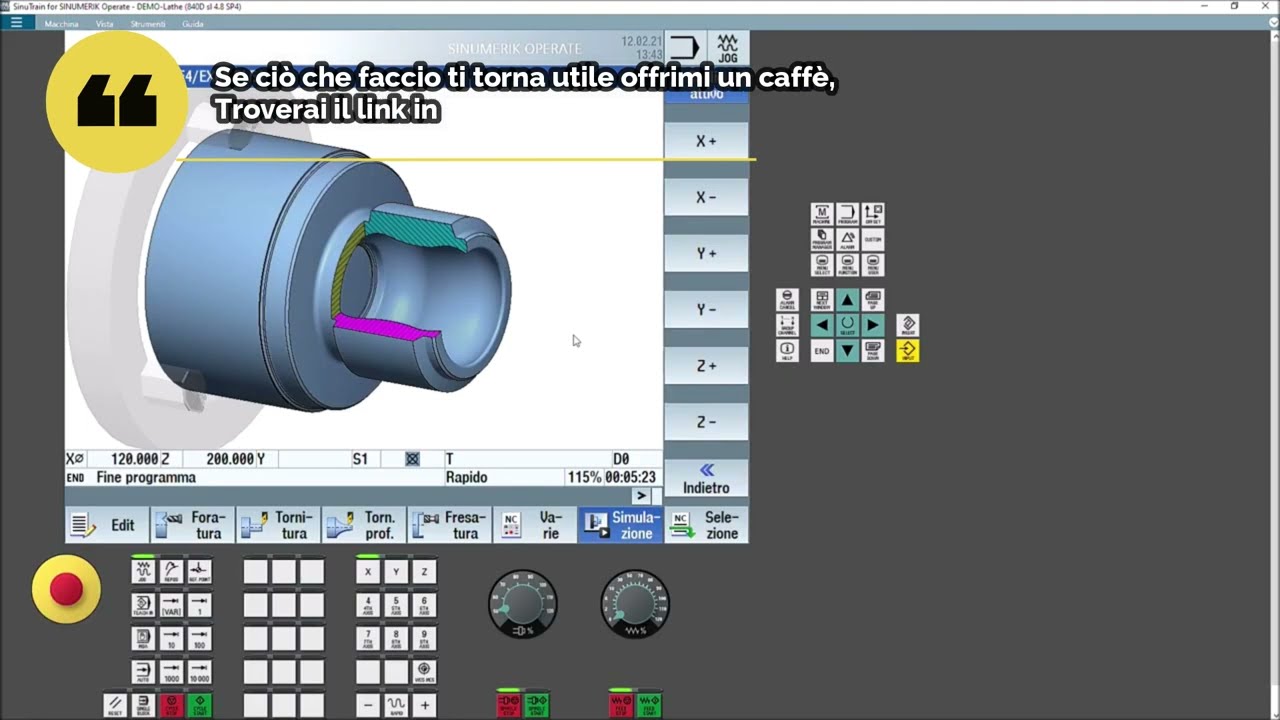The height and width of the screenshot is (720, 1280).
Task: Click the yellow INPUT key
Action: [x=908, y=351]
